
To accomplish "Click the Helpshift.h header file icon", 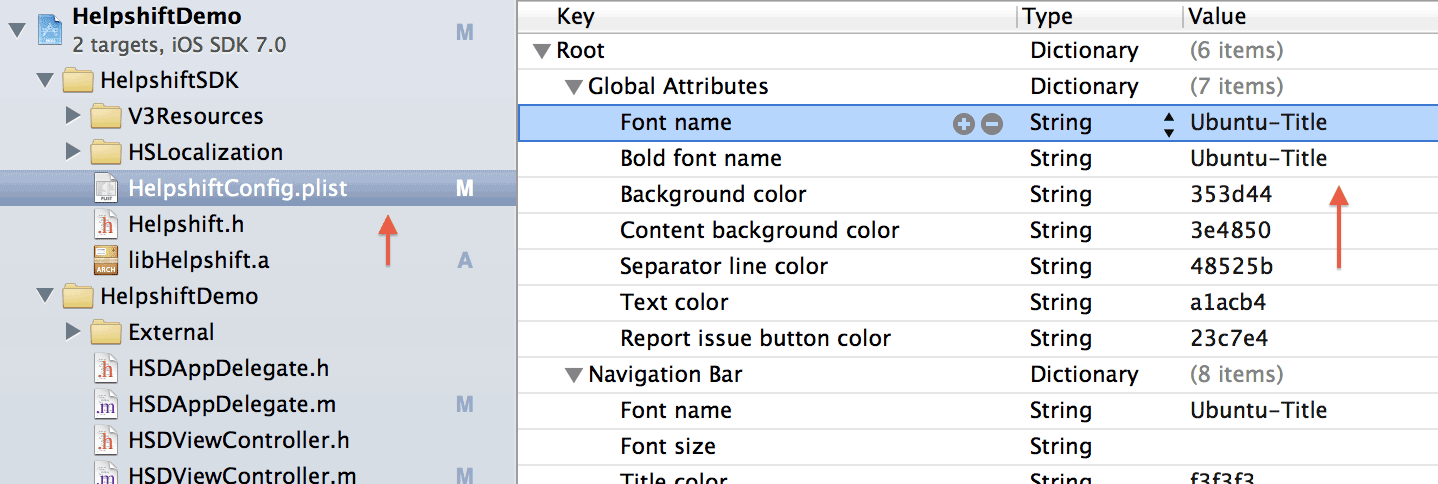I will (106, 224).
